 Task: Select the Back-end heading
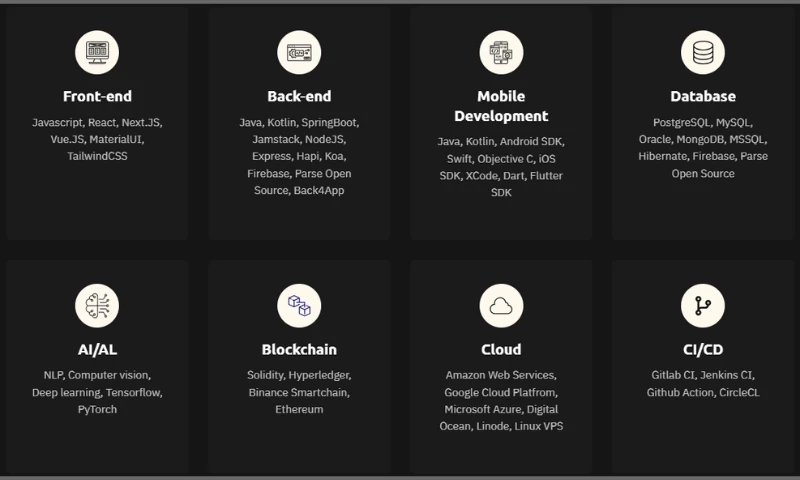pyautogui.click(x=299, y=97)
